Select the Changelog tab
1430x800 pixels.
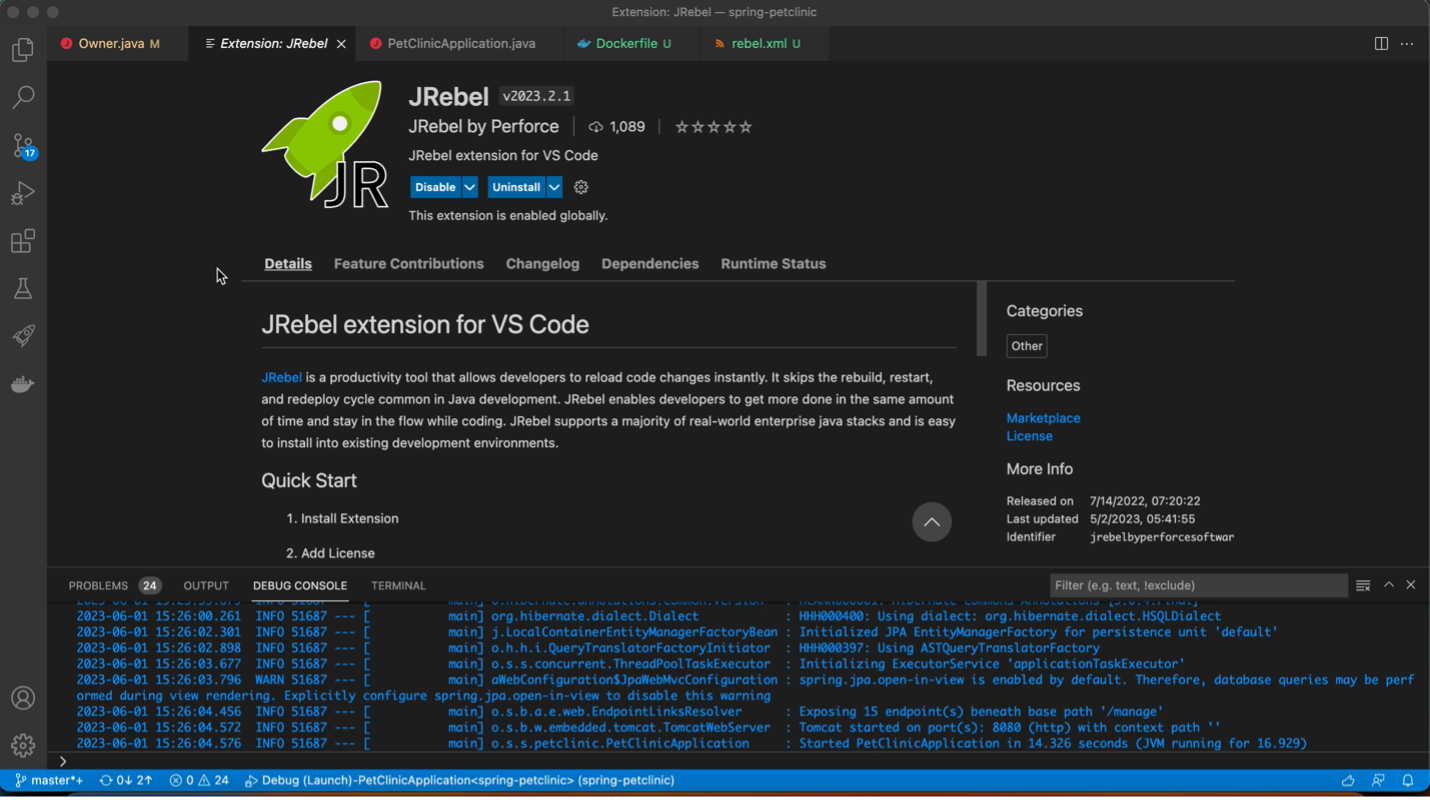542,264
